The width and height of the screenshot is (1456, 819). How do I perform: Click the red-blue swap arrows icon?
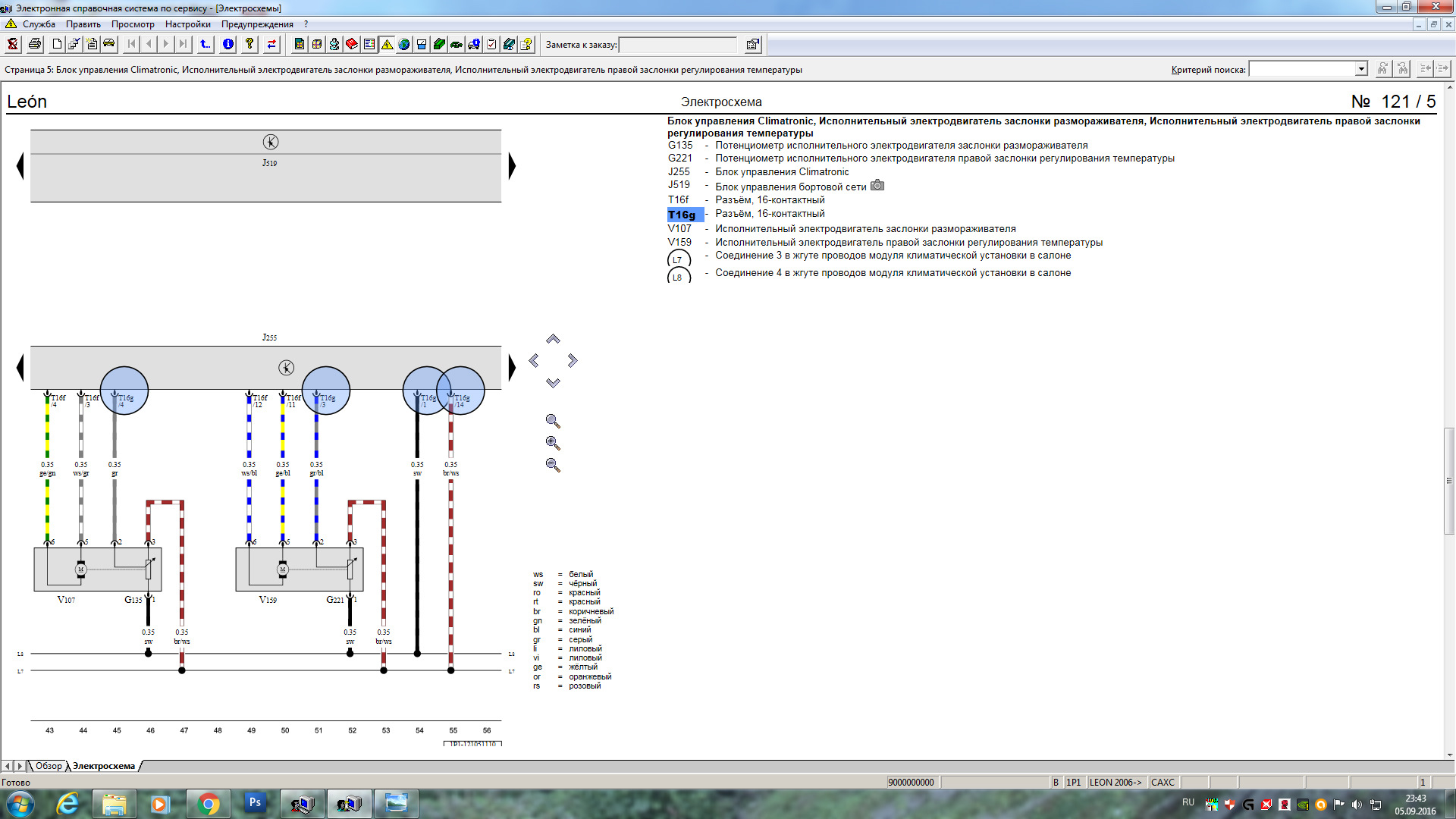coord(271,44)
